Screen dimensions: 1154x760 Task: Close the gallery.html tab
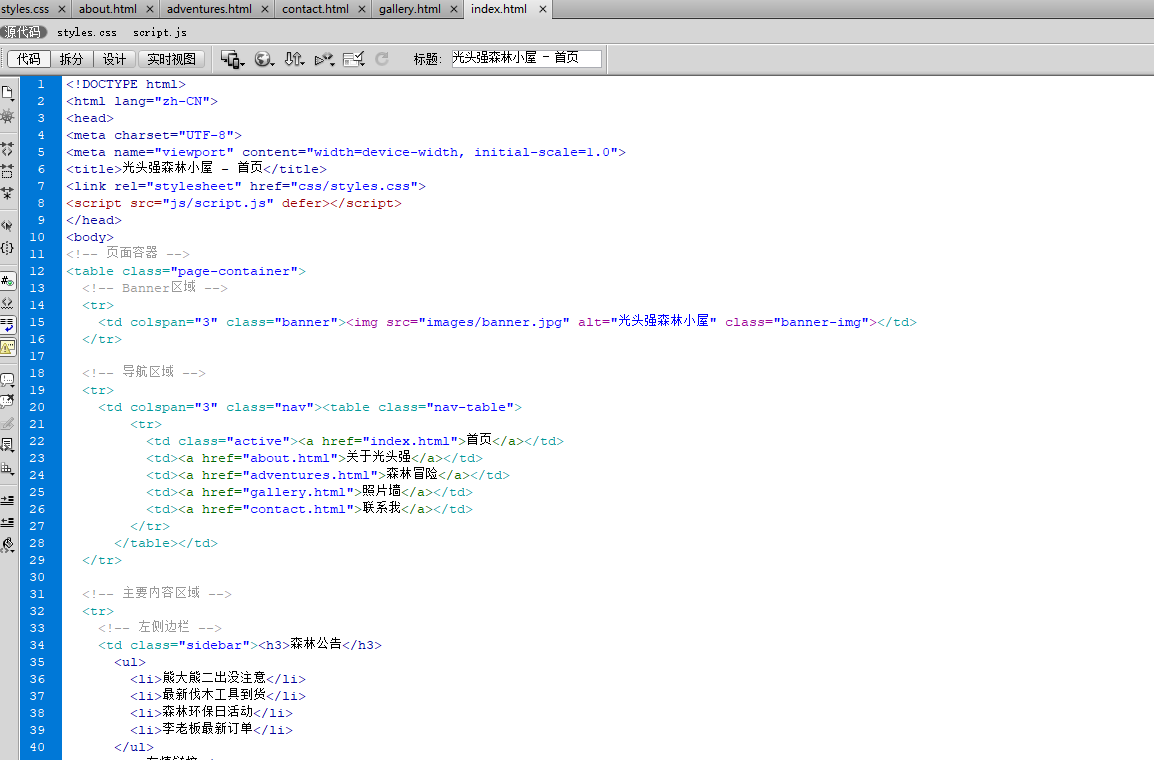point(453,9)
